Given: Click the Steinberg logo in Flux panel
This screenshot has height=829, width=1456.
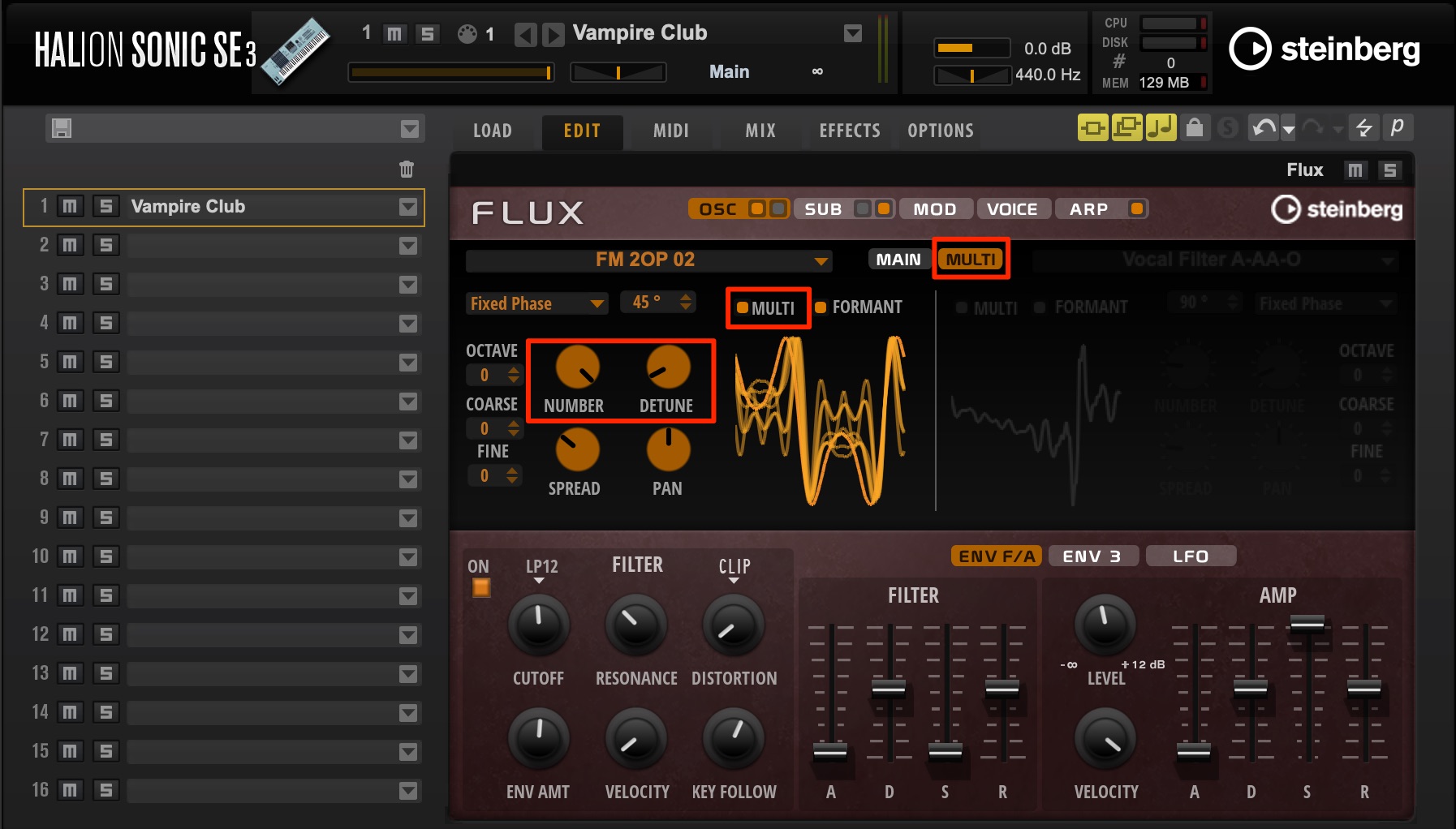Looking at the screenshot, I should click(x=1337, y=209).
